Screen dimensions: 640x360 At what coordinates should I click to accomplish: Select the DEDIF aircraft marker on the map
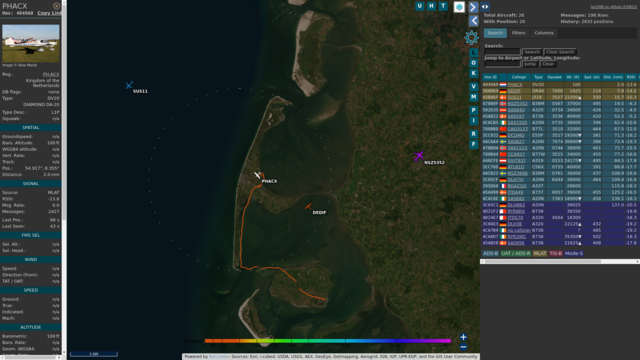(x=308, y=207)
